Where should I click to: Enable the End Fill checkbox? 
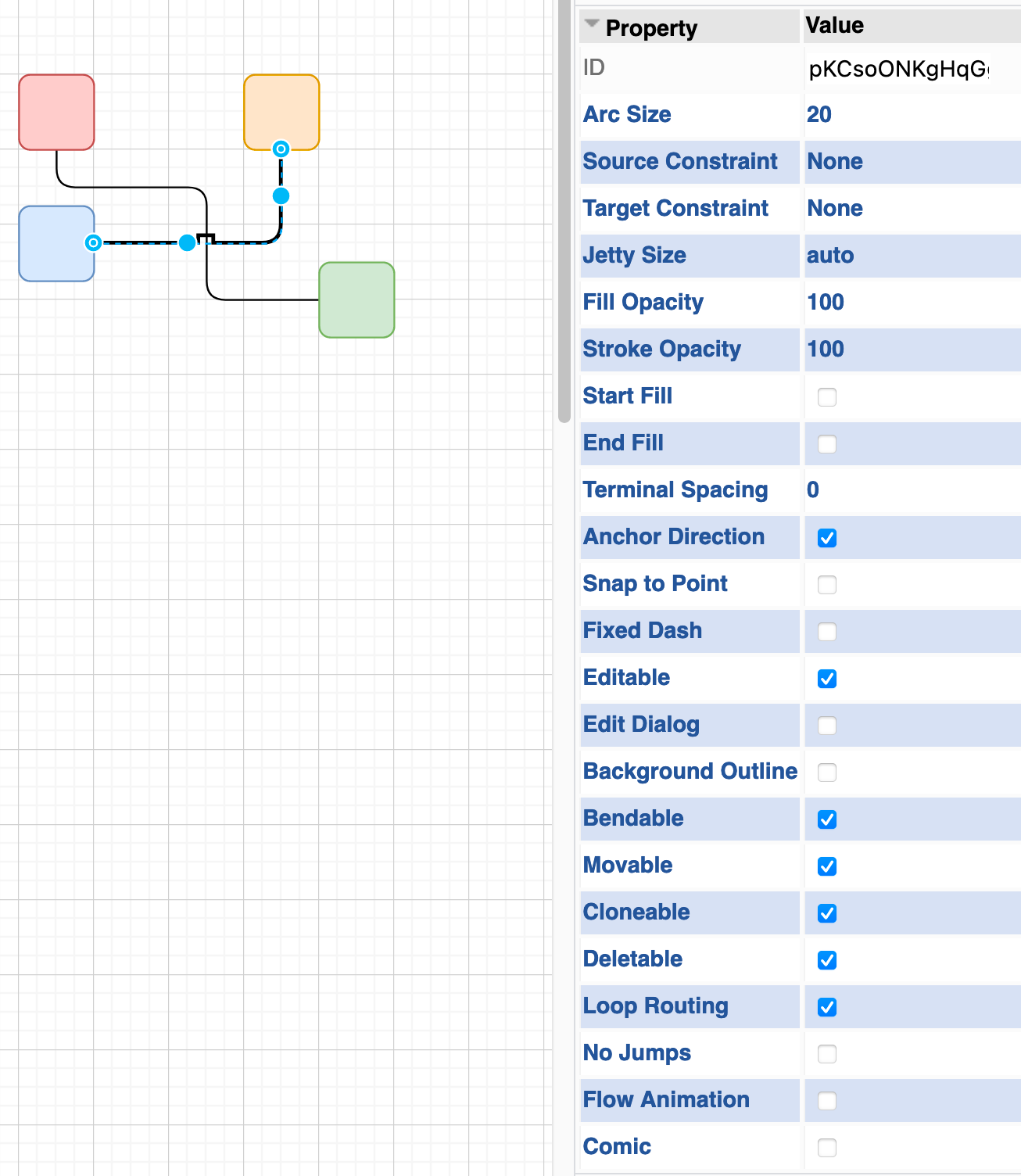(x=826, y=443)
